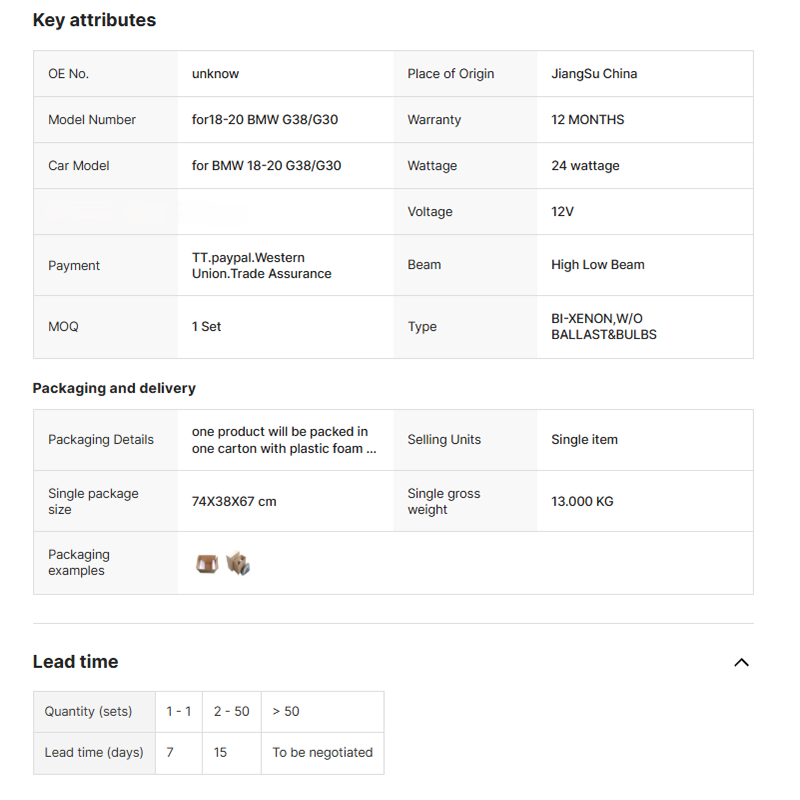This screenshot has height=800, width=800.
Task: Click the Payment methods text
Action: coord(262,265)
